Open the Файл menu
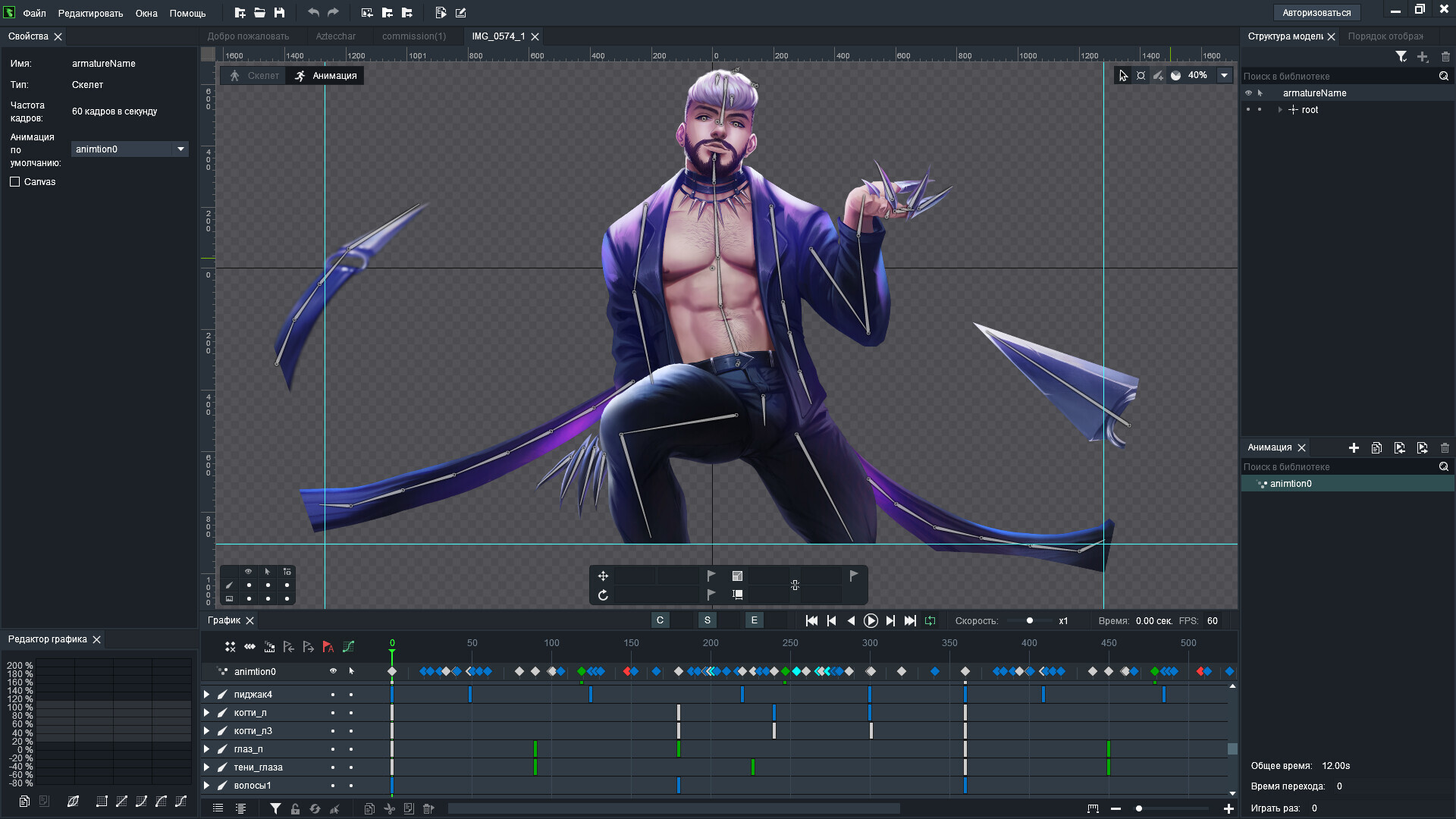1456x819 pixels. (34, 13)
